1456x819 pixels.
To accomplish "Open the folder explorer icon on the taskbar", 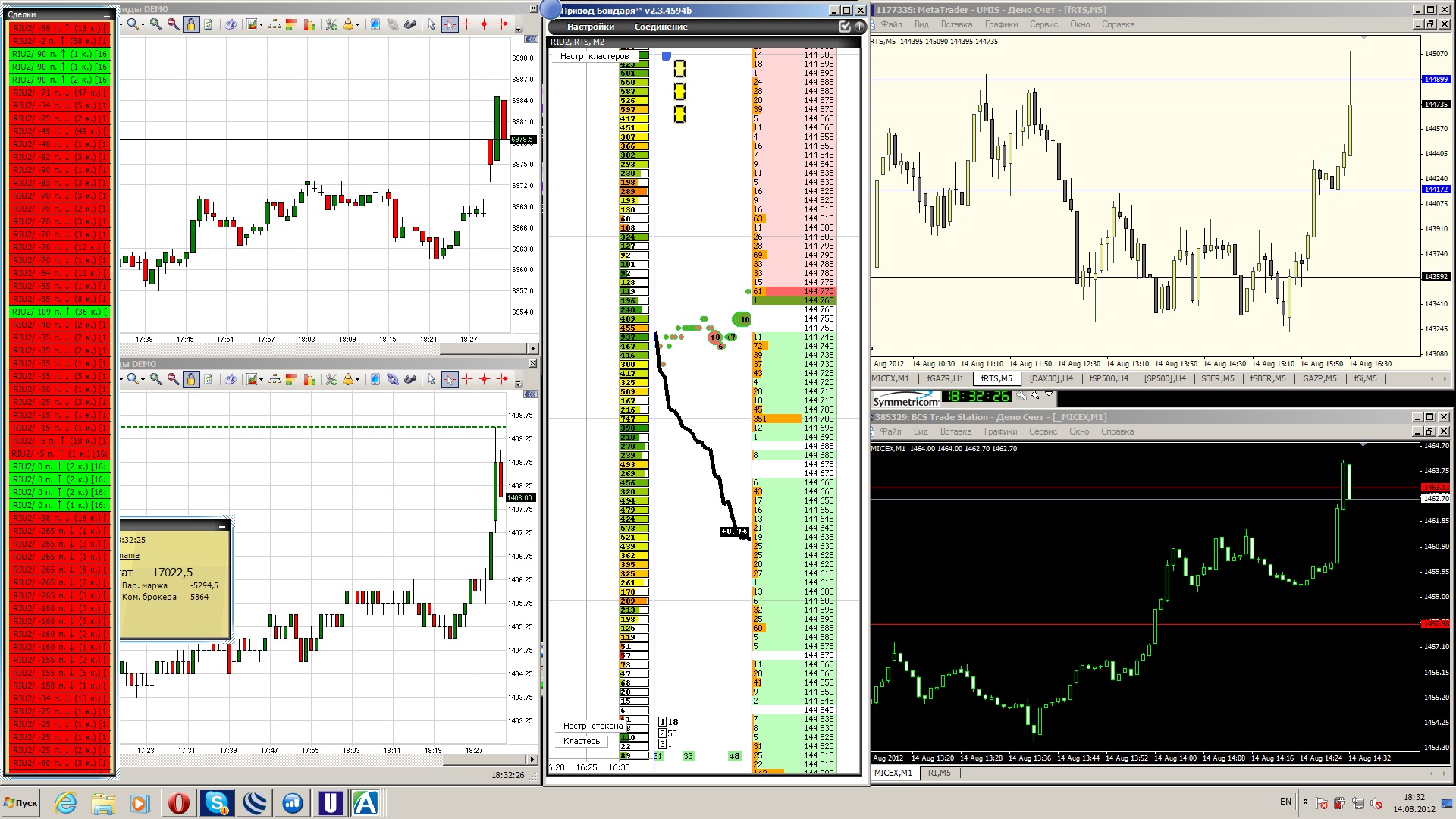I will (103, 803).
